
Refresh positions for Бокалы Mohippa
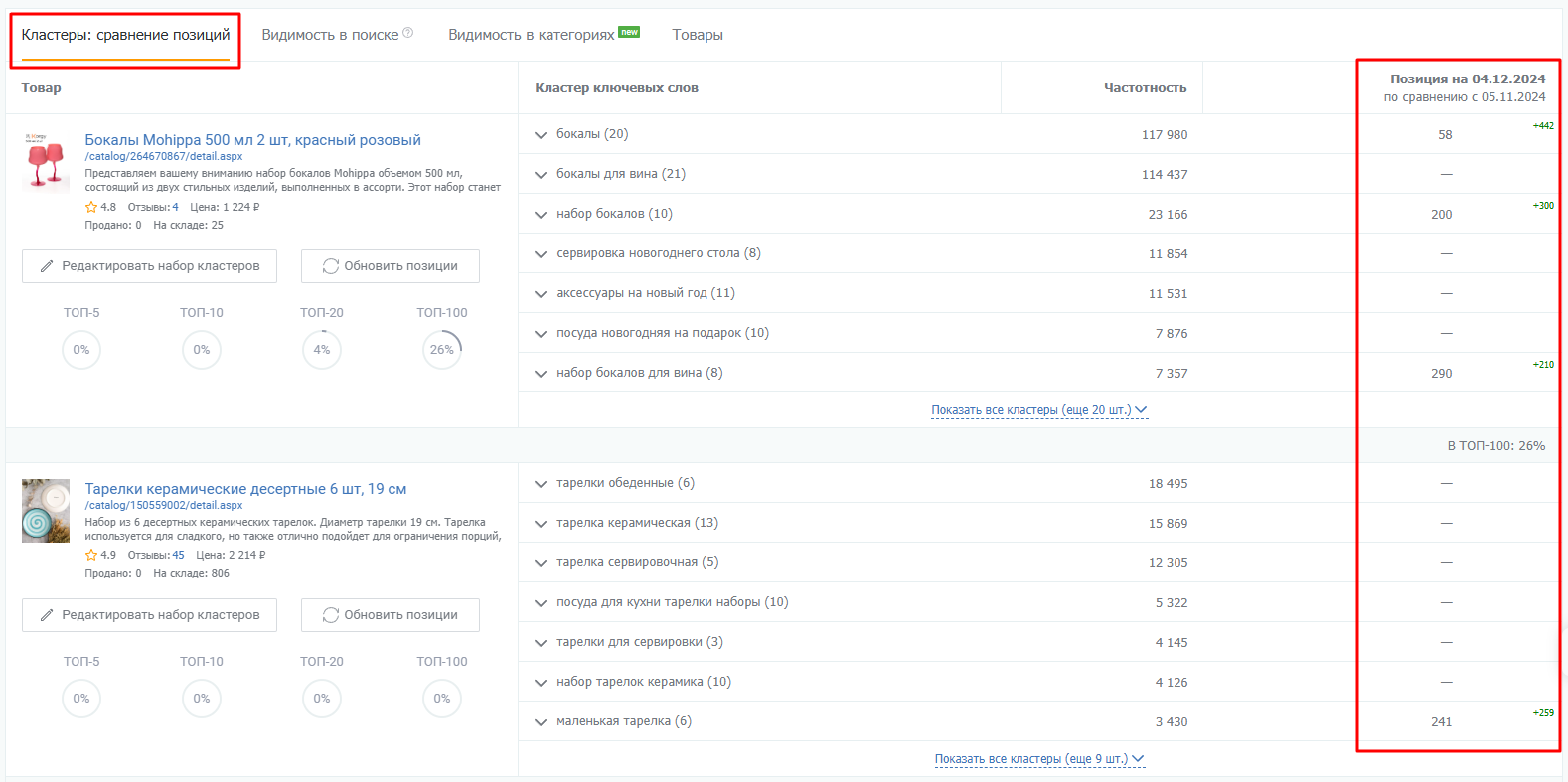pos(391,266)
